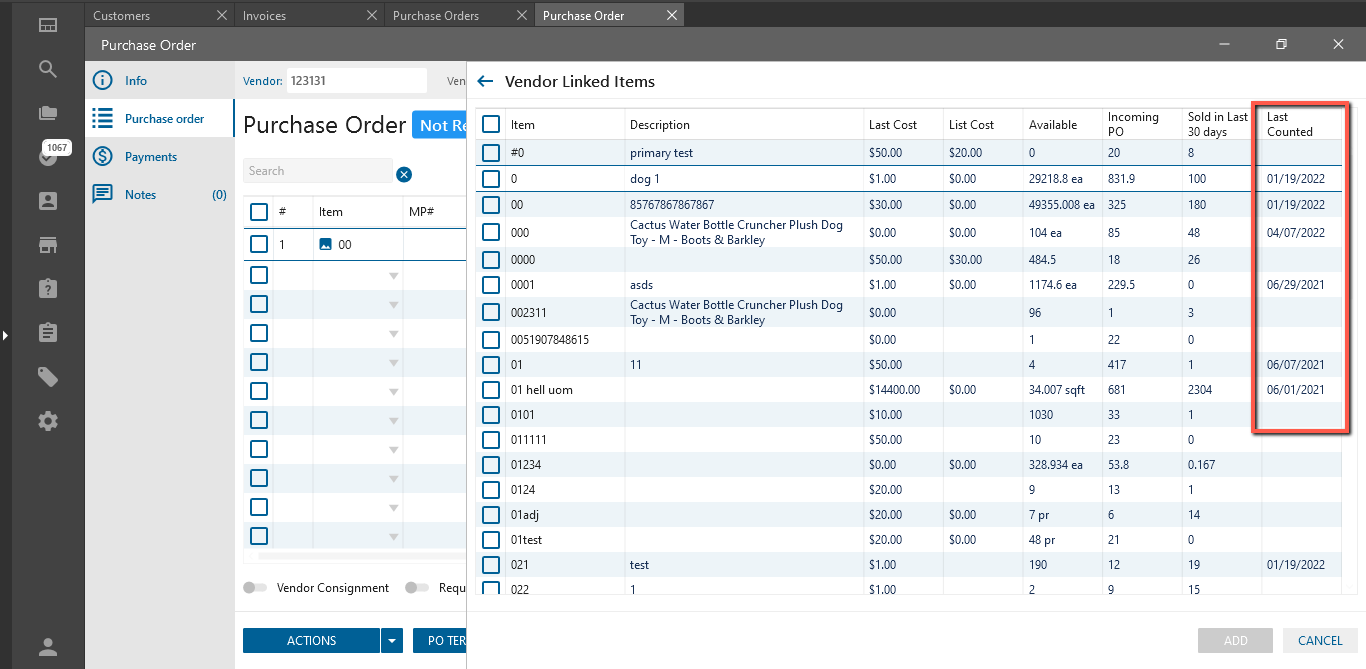Viewport: 1366px width, 669px height.
Task: Click the ADD button
Action: [x=1235, y=641]
